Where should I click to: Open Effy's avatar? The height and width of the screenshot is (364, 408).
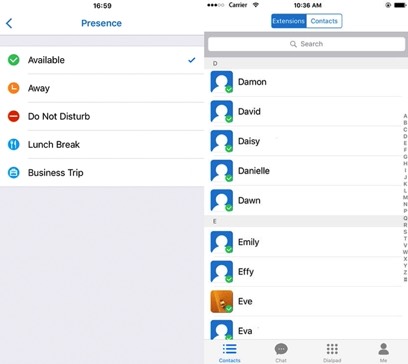(222, 272)
